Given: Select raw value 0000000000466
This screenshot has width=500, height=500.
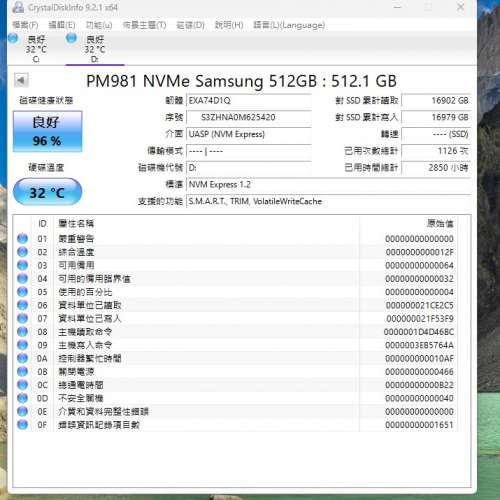Looking at the screenshot, I should click(x=419, y=372).
